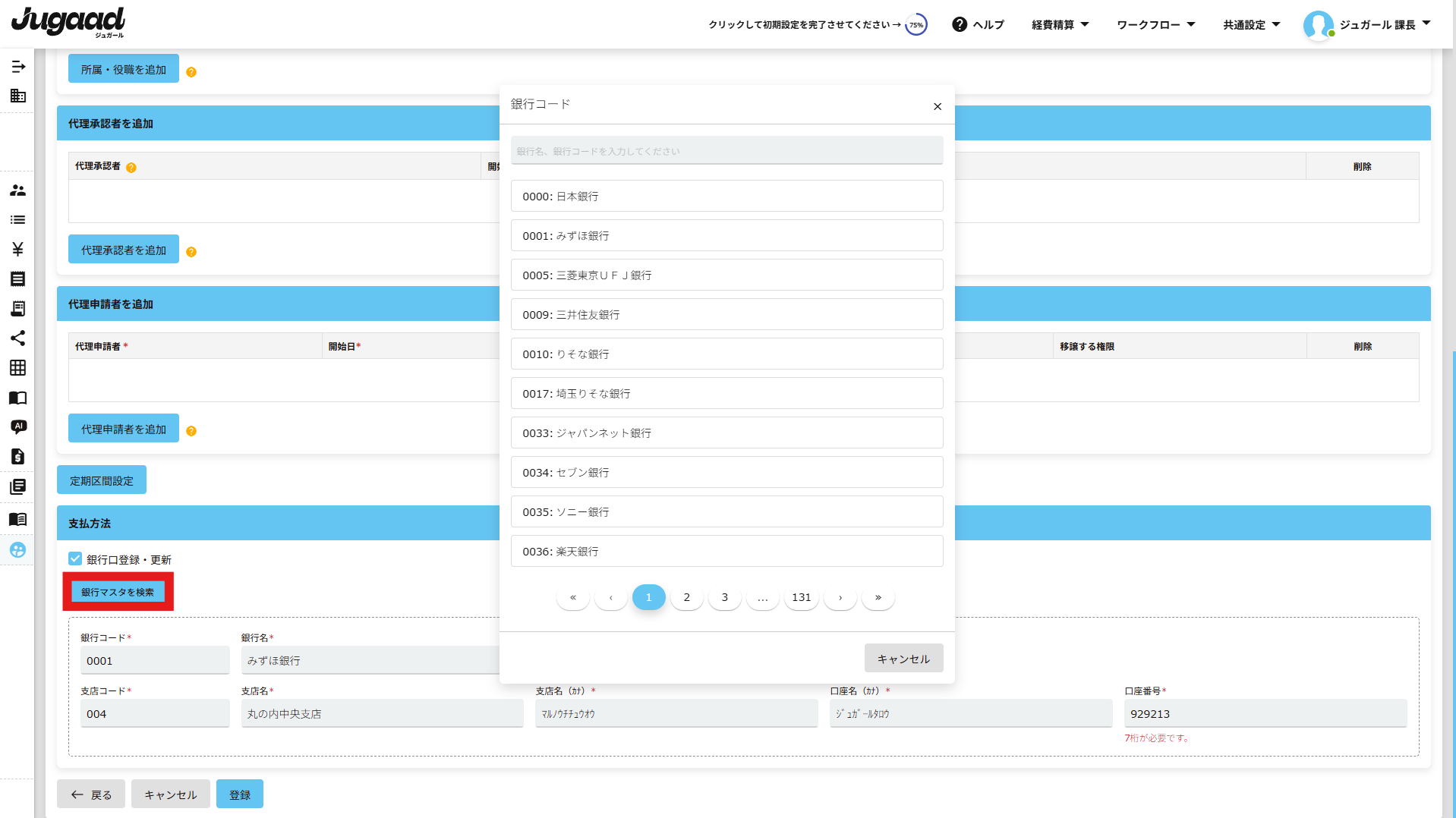Image resolution: width=1456 pixels, height=818 pixels.
Task: Toggle the 銀行口登録・更新 checkbox
Action: [x=75, y=559]
